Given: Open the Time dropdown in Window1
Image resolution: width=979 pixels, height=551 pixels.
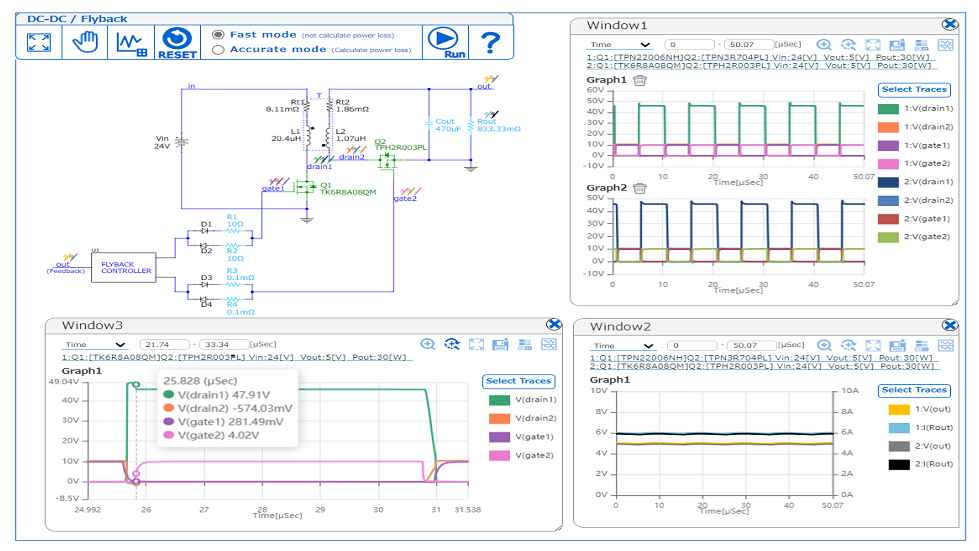Looking at the screenshot, I should pos(619,45).
